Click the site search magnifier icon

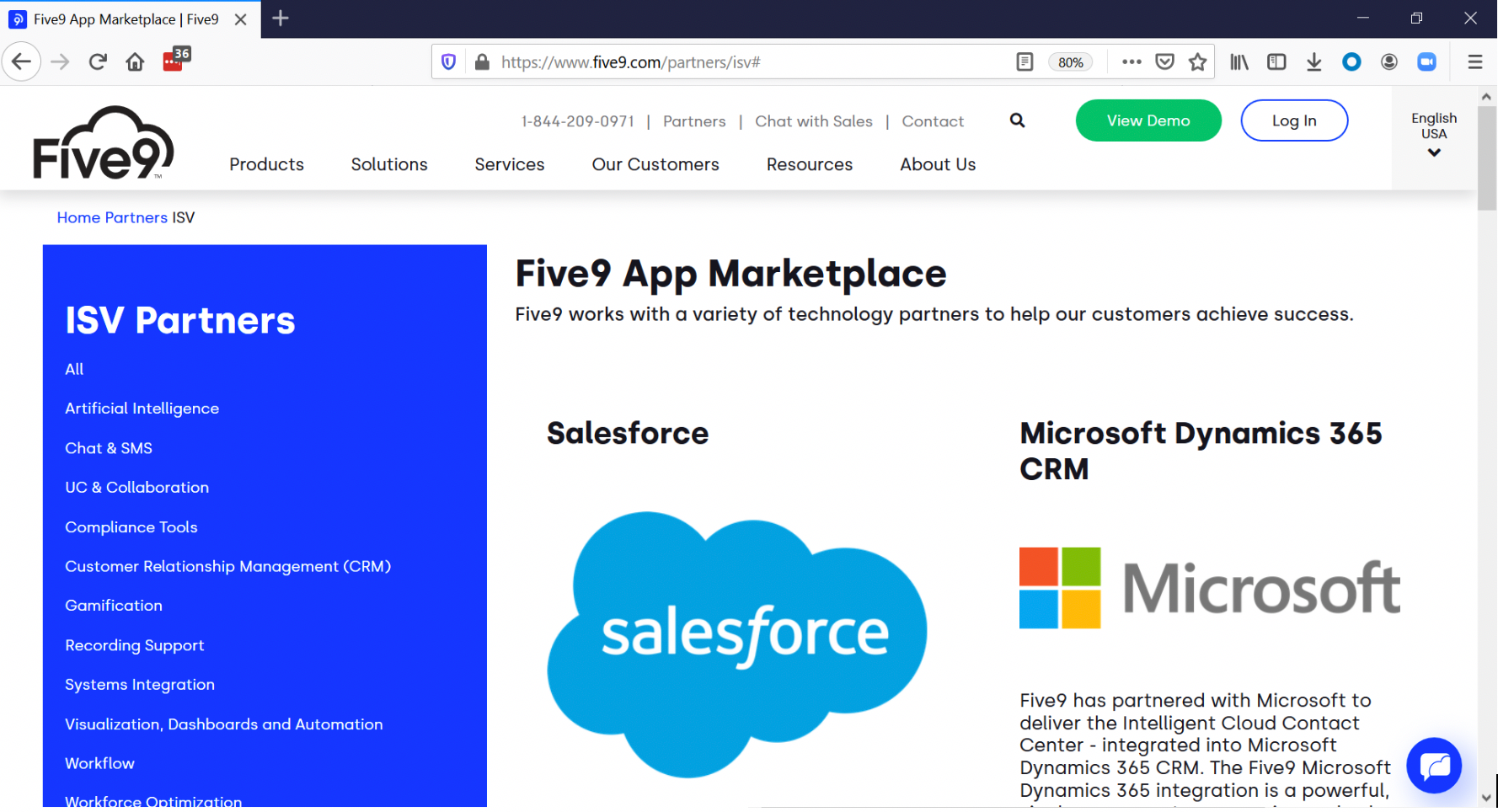pyautogui.click(x=1017, y=120)
